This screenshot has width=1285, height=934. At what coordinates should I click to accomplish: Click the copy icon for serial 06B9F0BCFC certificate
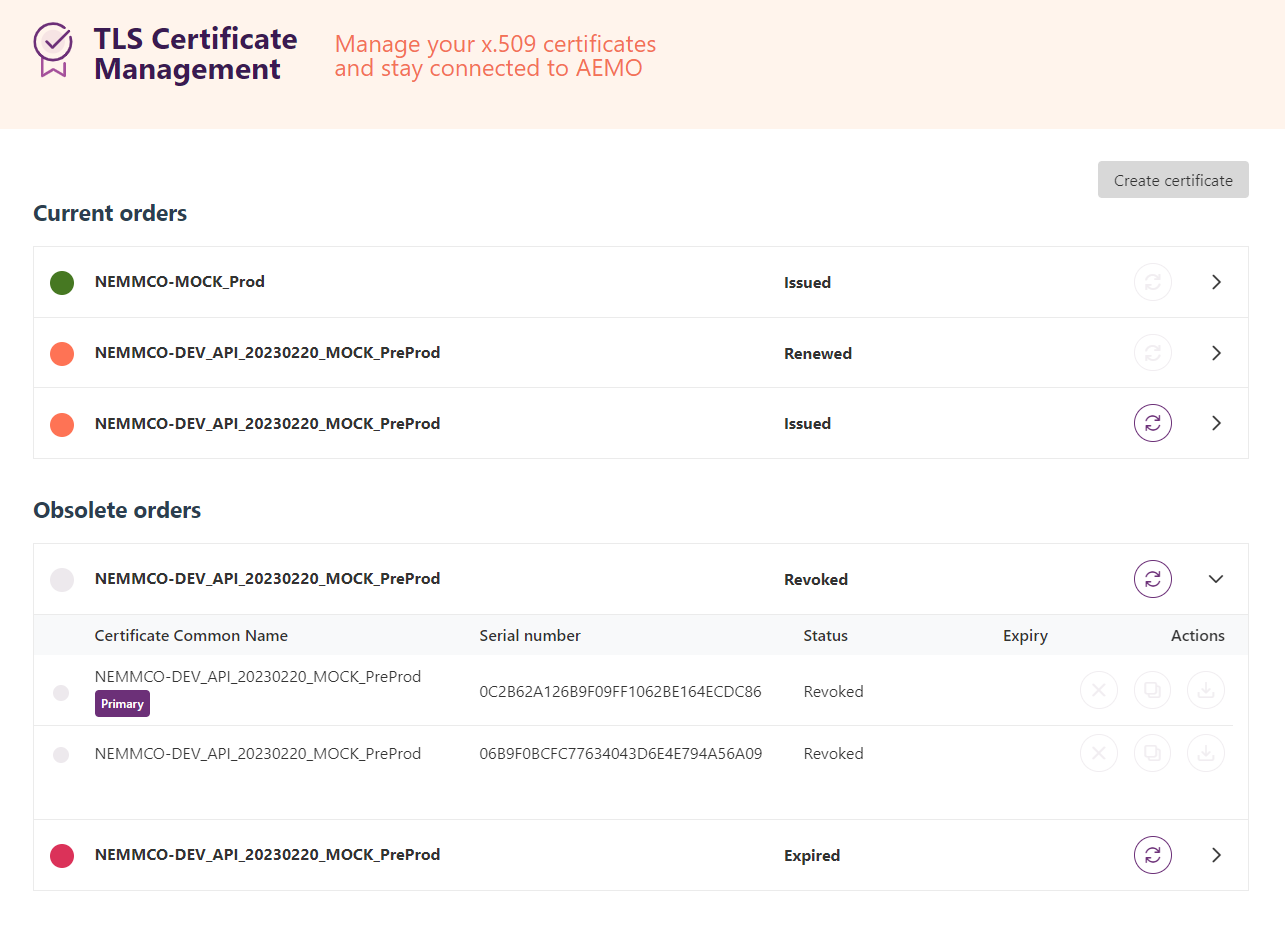pos(1152,753)
